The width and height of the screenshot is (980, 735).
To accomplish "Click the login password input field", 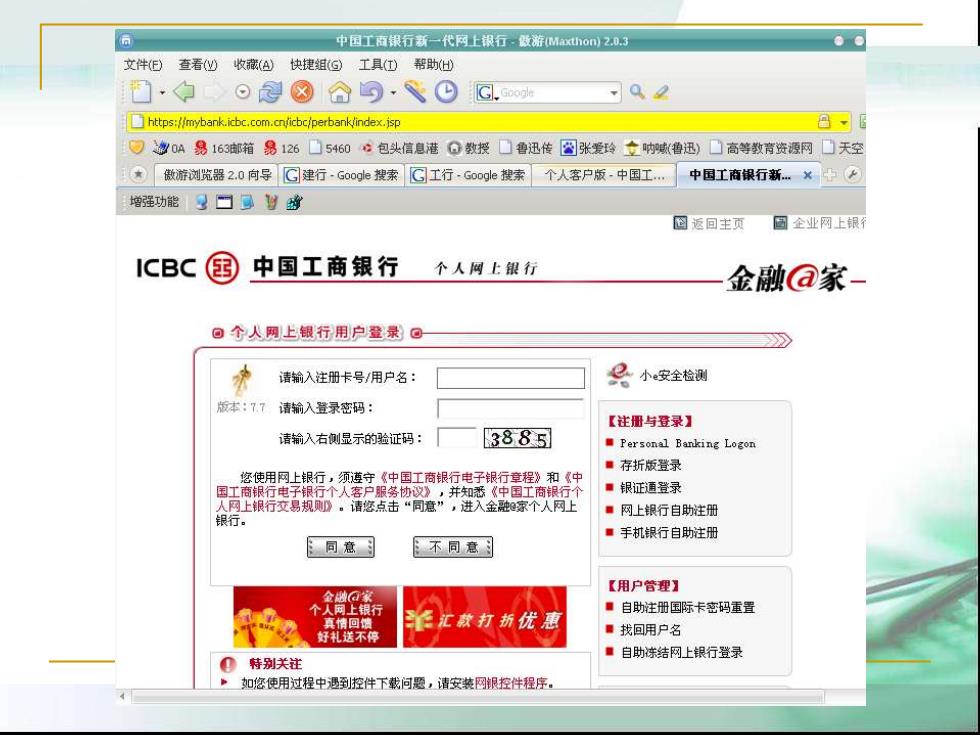I will point(511,409).
